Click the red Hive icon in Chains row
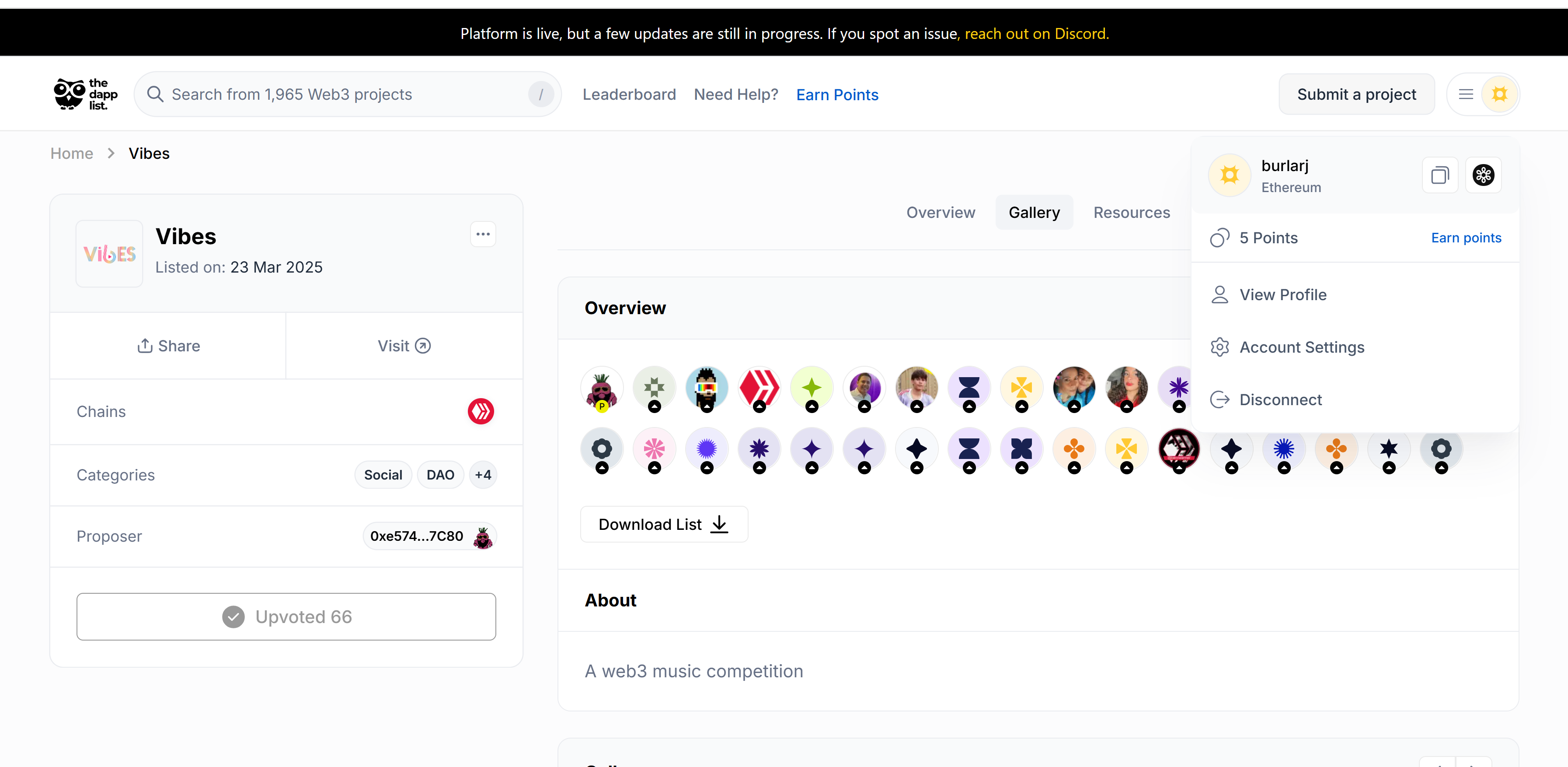 point(480,411)
